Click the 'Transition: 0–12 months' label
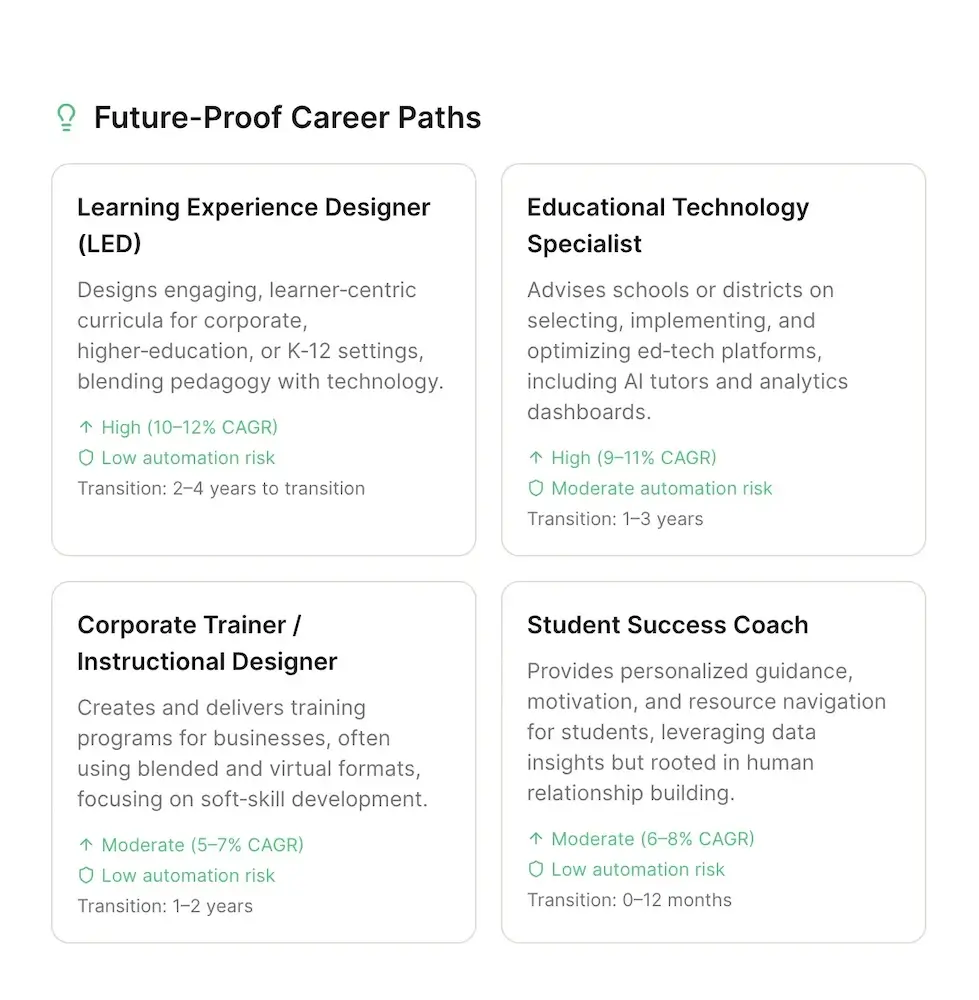The height and width of the screenshot is (1000, 979). [x=629, y=900]
